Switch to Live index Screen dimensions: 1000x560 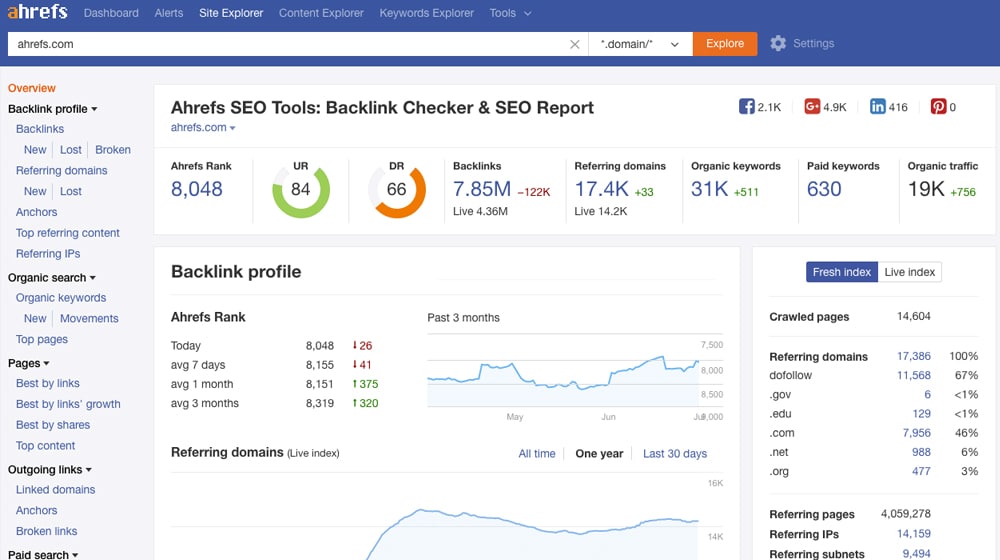[x=909, y=272]
